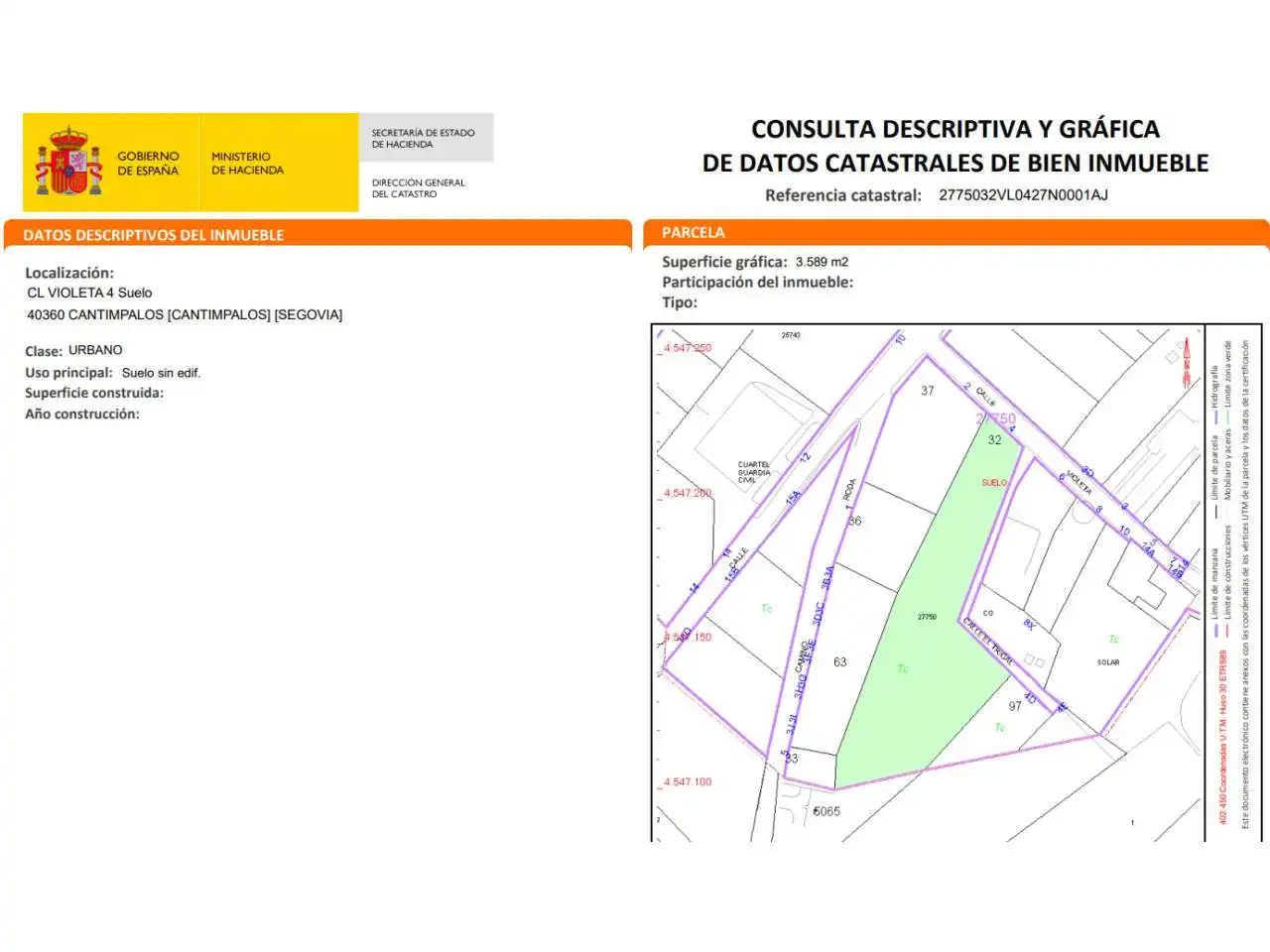Click the 'Año construcción:' label

tap(81, 414)
